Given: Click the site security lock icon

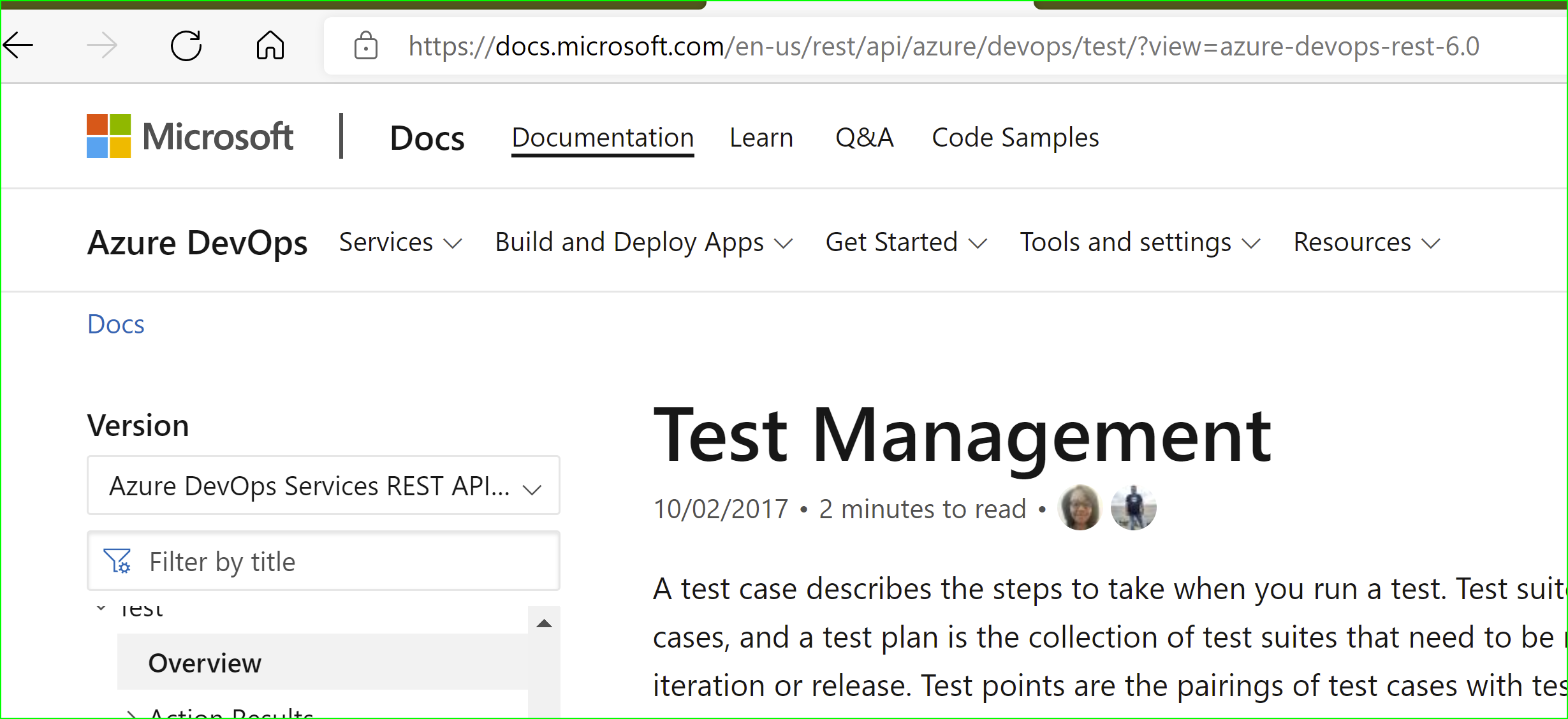Looking at the screenshot, I should tap(365, 45).
